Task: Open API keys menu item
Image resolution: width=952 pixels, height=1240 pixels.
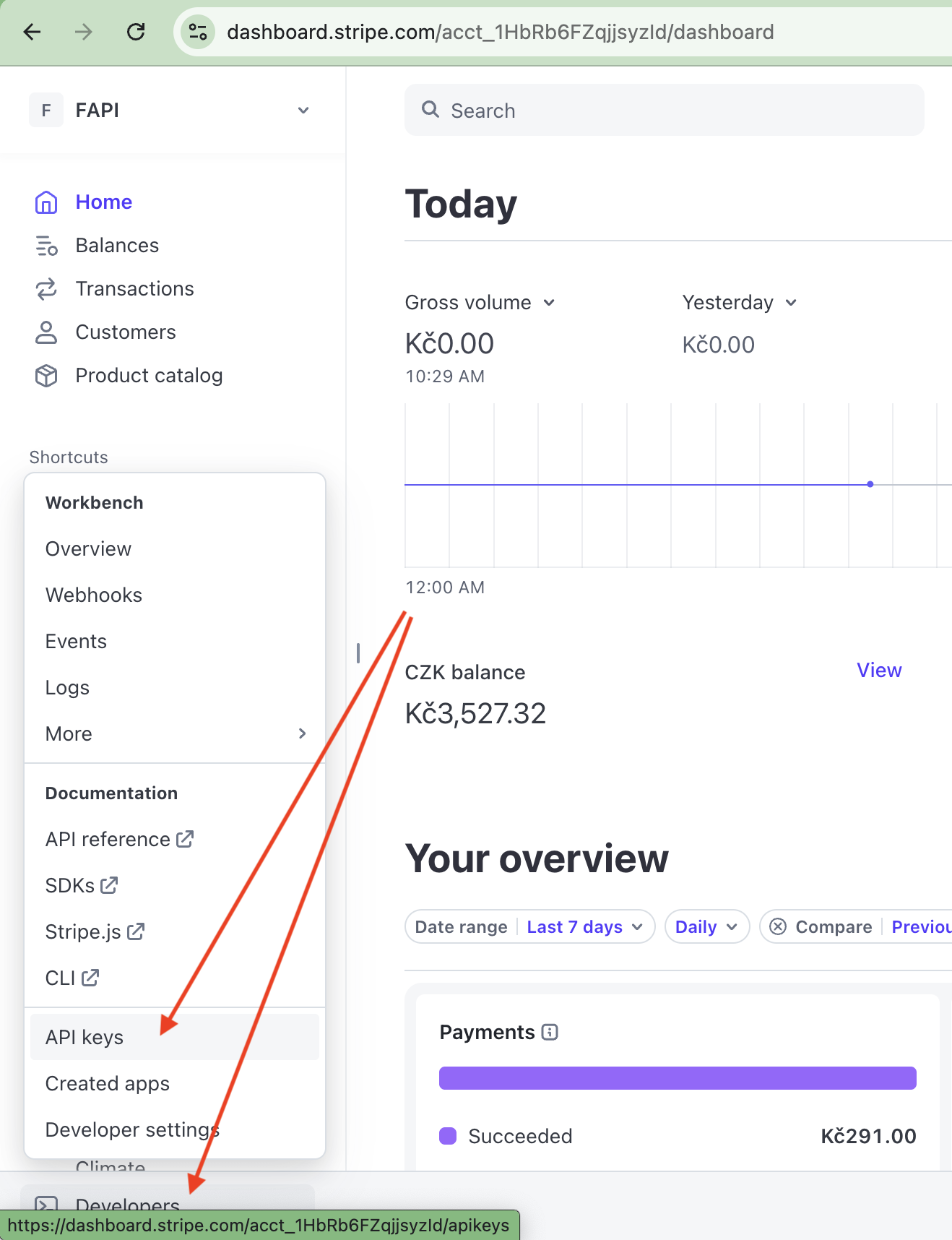Action: 175,1038
